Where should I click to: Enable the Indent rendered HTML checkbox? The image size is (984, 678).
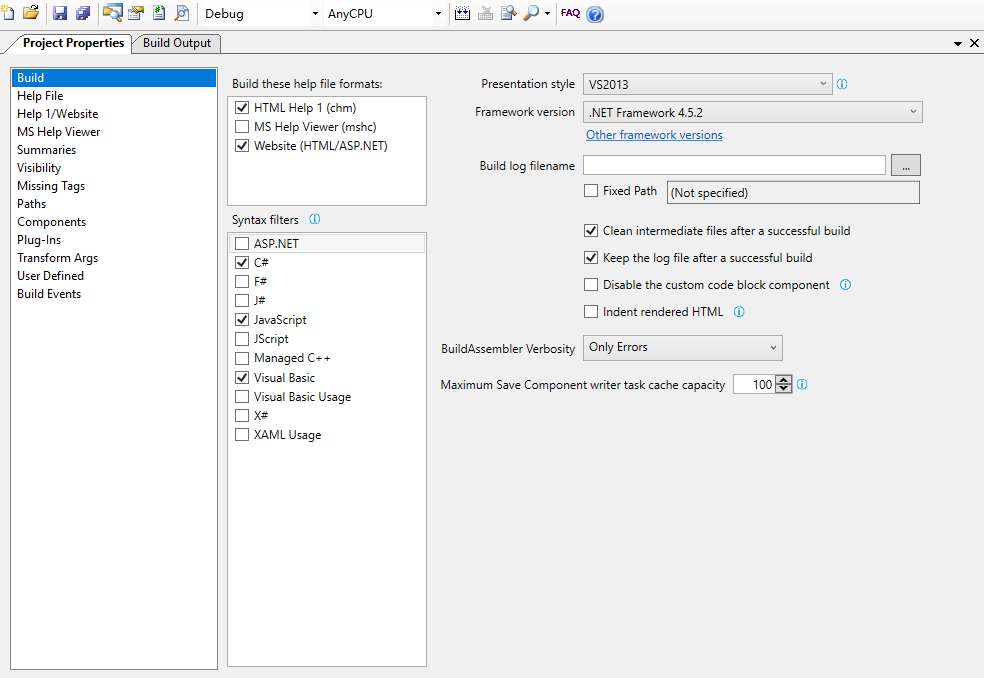[591, 312]
